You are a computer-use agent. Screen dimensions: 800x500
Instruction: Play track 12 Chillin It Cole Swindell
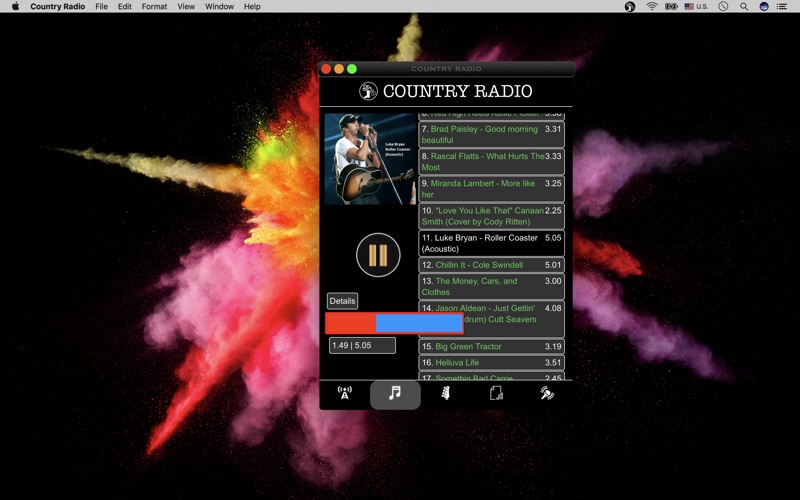pos(492,265)
